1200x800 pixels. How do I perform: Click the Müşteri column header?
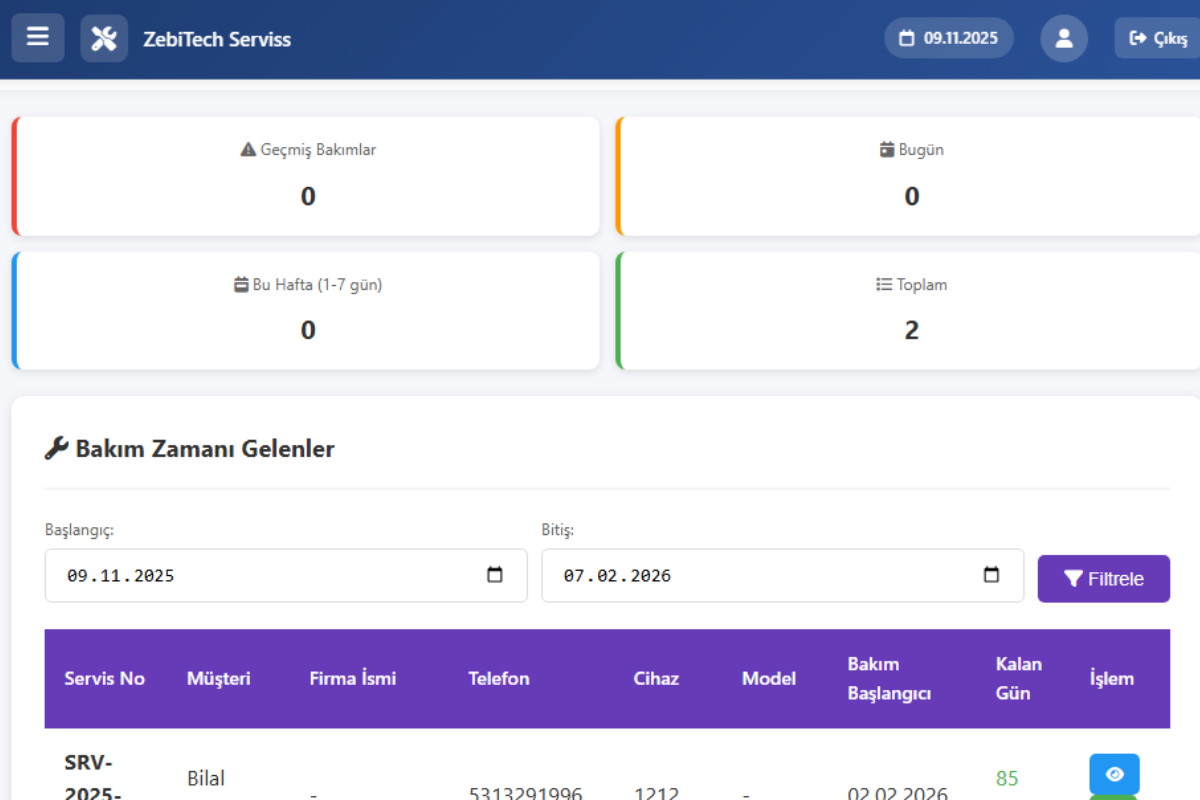tap(219, 678)
